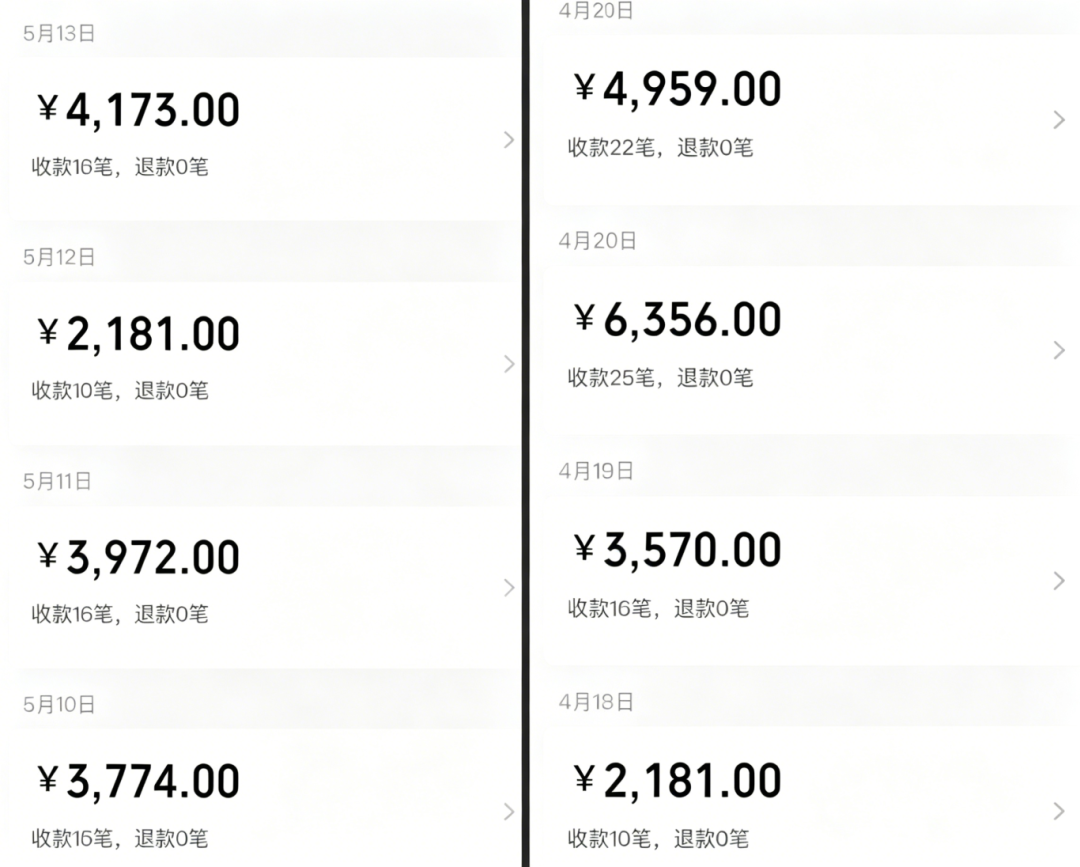Expand the May 12 ¥2,181.00 entry chevron
Viewport: 1080px width, 867px height.
[509, 364]
